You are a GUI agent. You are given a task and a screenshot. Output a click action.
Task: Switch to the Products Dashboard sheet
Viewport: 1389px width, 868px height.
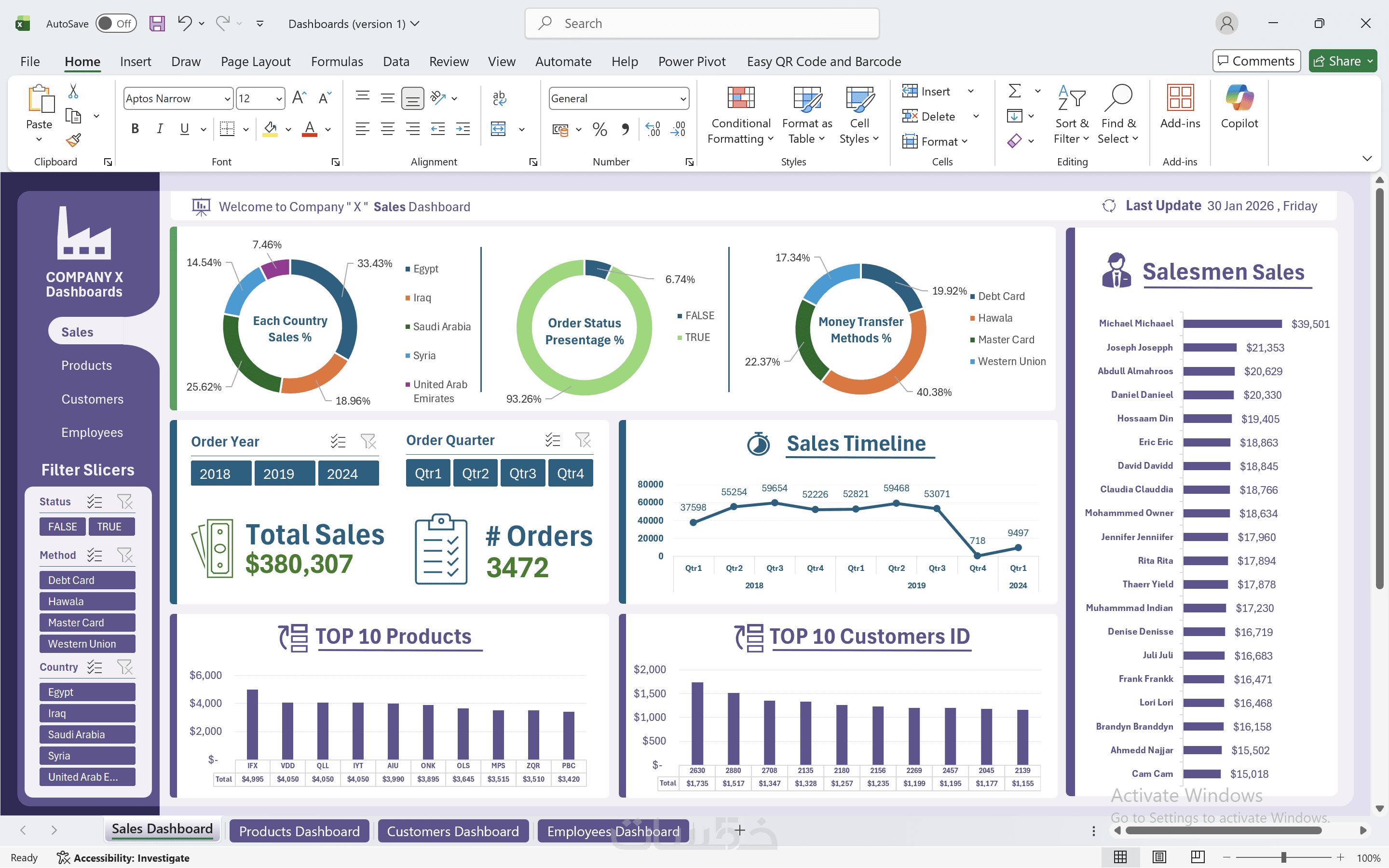pyautogui.click(x=299, y=831)
